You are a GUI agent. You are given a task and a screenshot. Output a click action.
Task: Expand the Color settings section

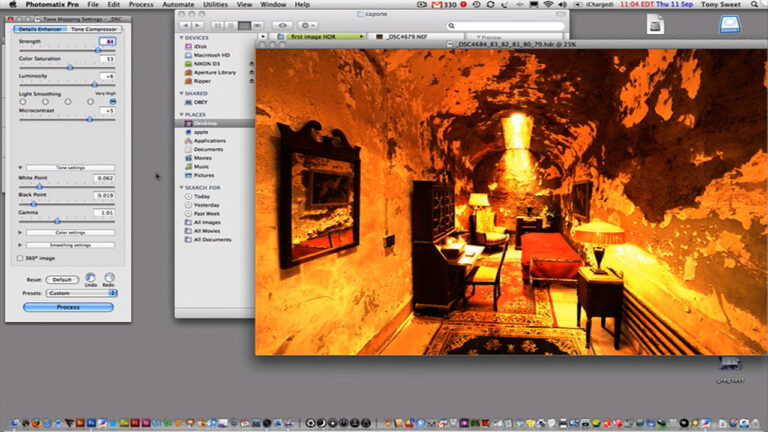pos(20,232)
